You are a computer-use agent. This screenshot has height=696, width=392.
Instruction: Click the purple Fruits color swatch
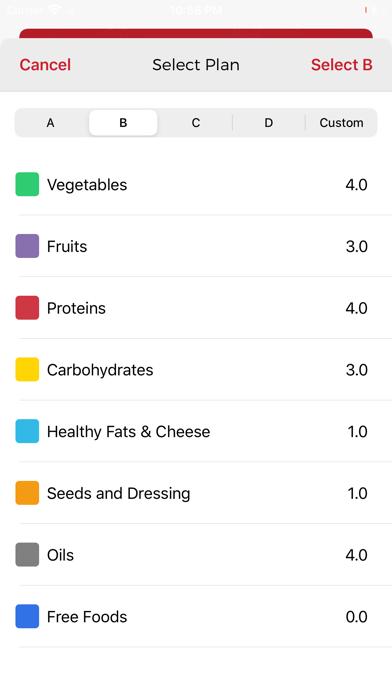[27, 246]
